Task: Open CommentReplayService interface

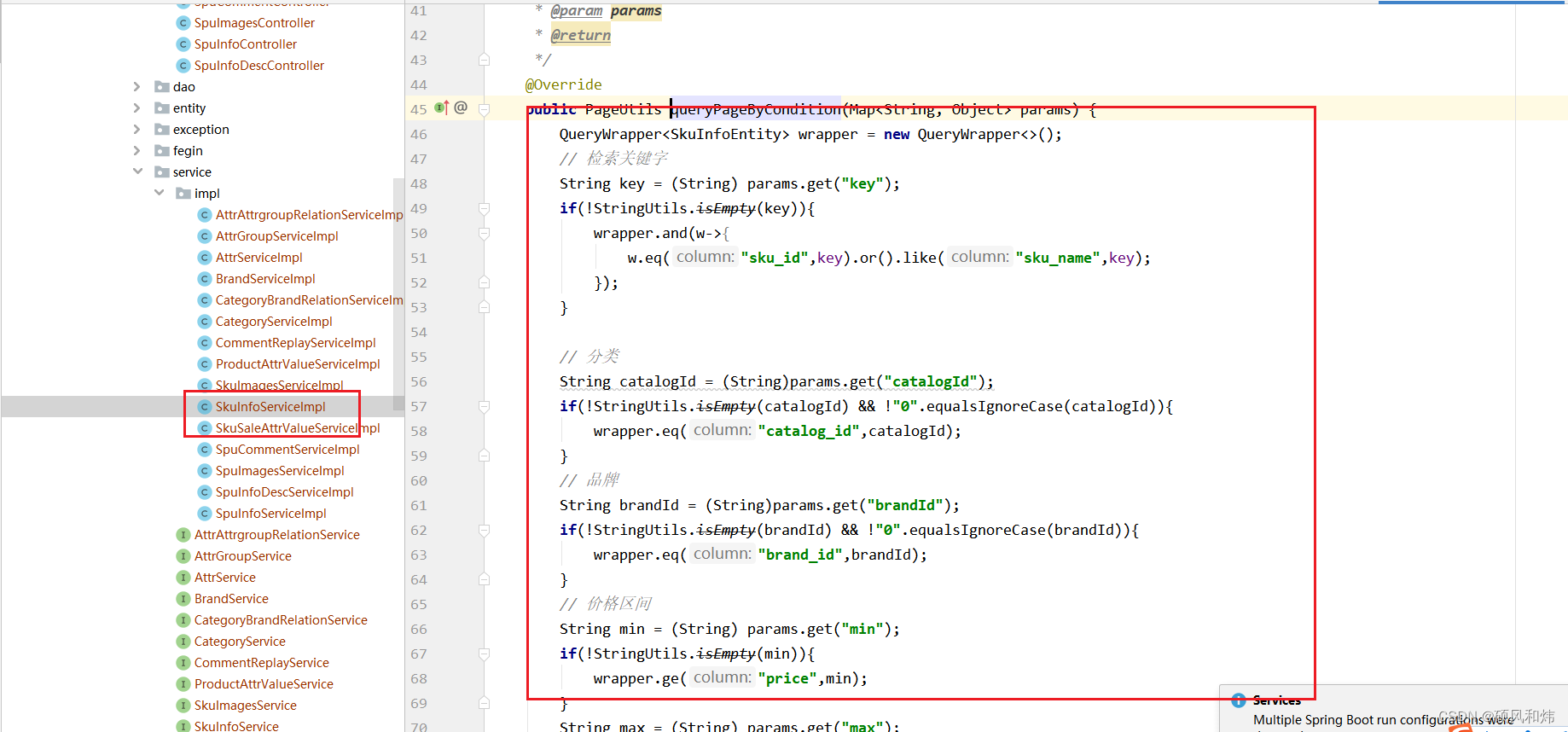Action: click(261, 663)
